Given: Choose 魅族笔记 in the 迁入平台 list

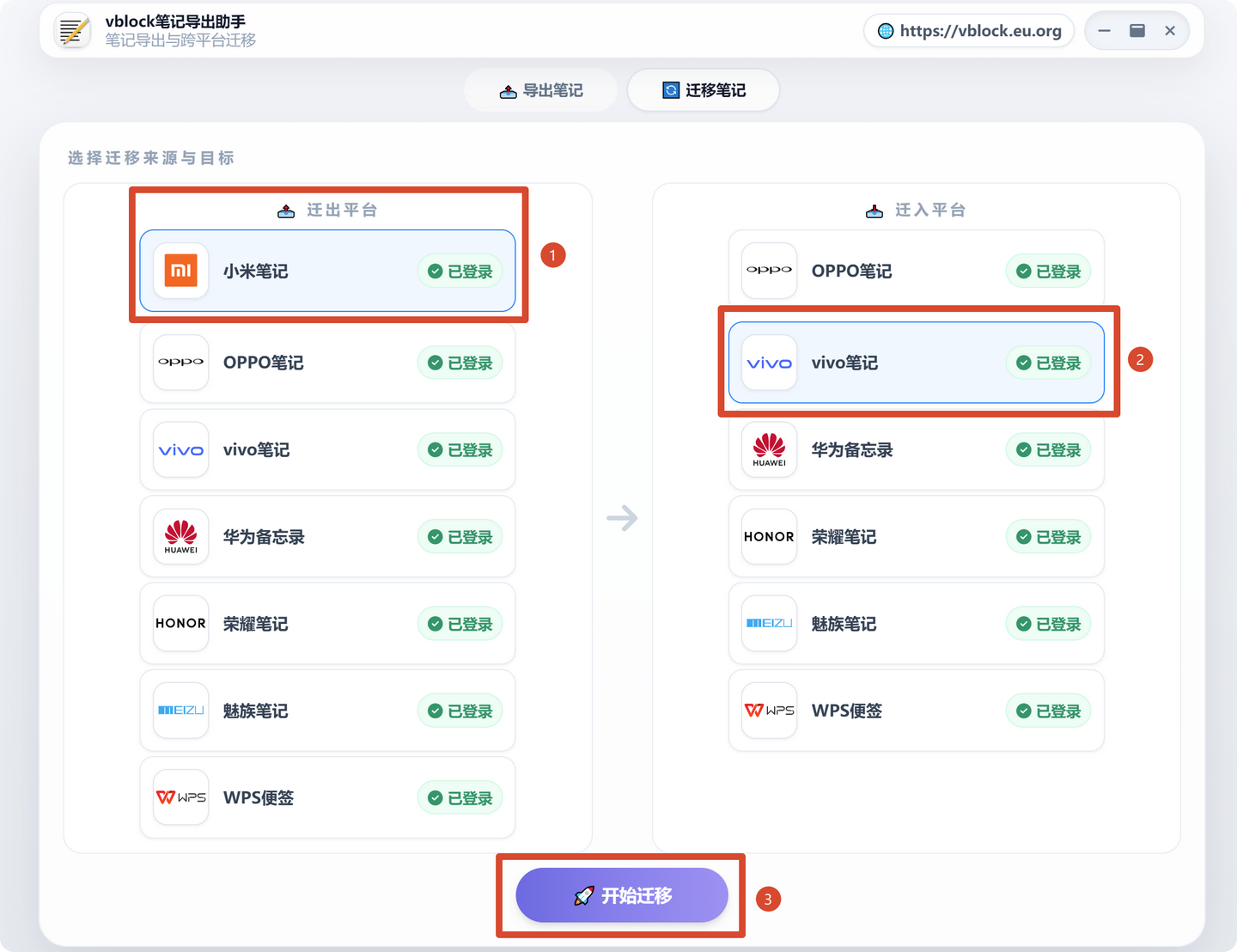Looking at the screenshot, I should (x=916, y=623).
